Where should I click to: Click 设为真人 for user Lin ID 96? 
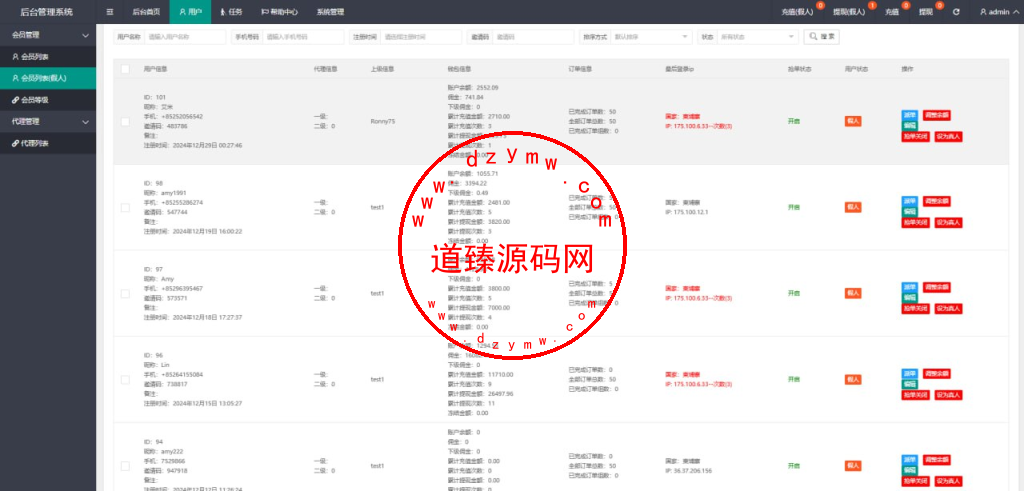click(948, 395)
